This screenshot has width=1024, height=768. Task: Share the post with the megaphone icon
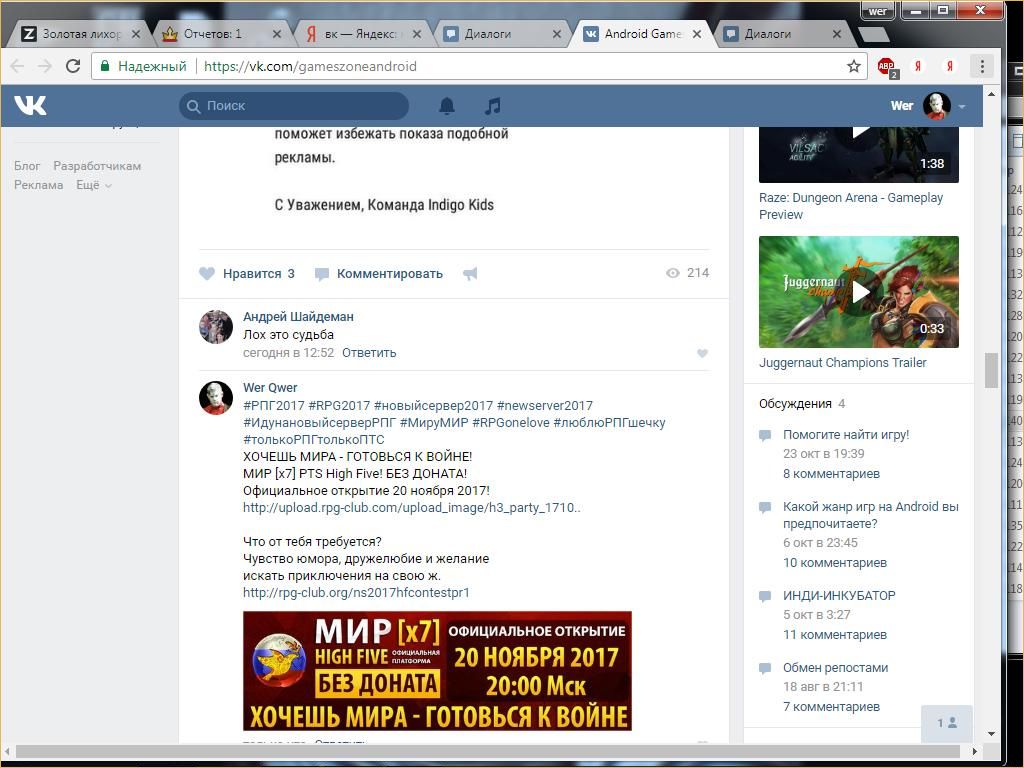(x=470, y=274)
